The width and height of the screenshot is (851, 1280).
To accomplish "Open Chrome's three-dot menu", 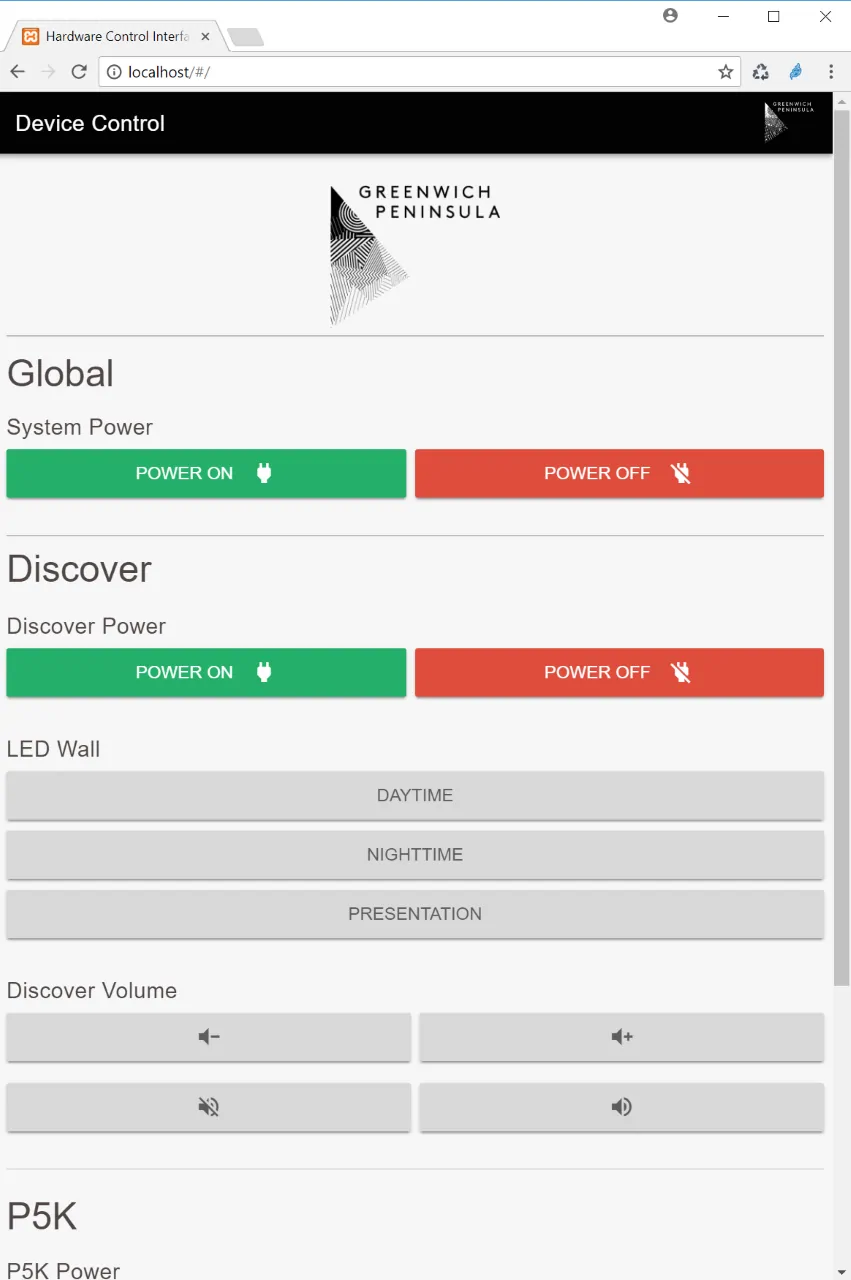I will coord(831,72).
